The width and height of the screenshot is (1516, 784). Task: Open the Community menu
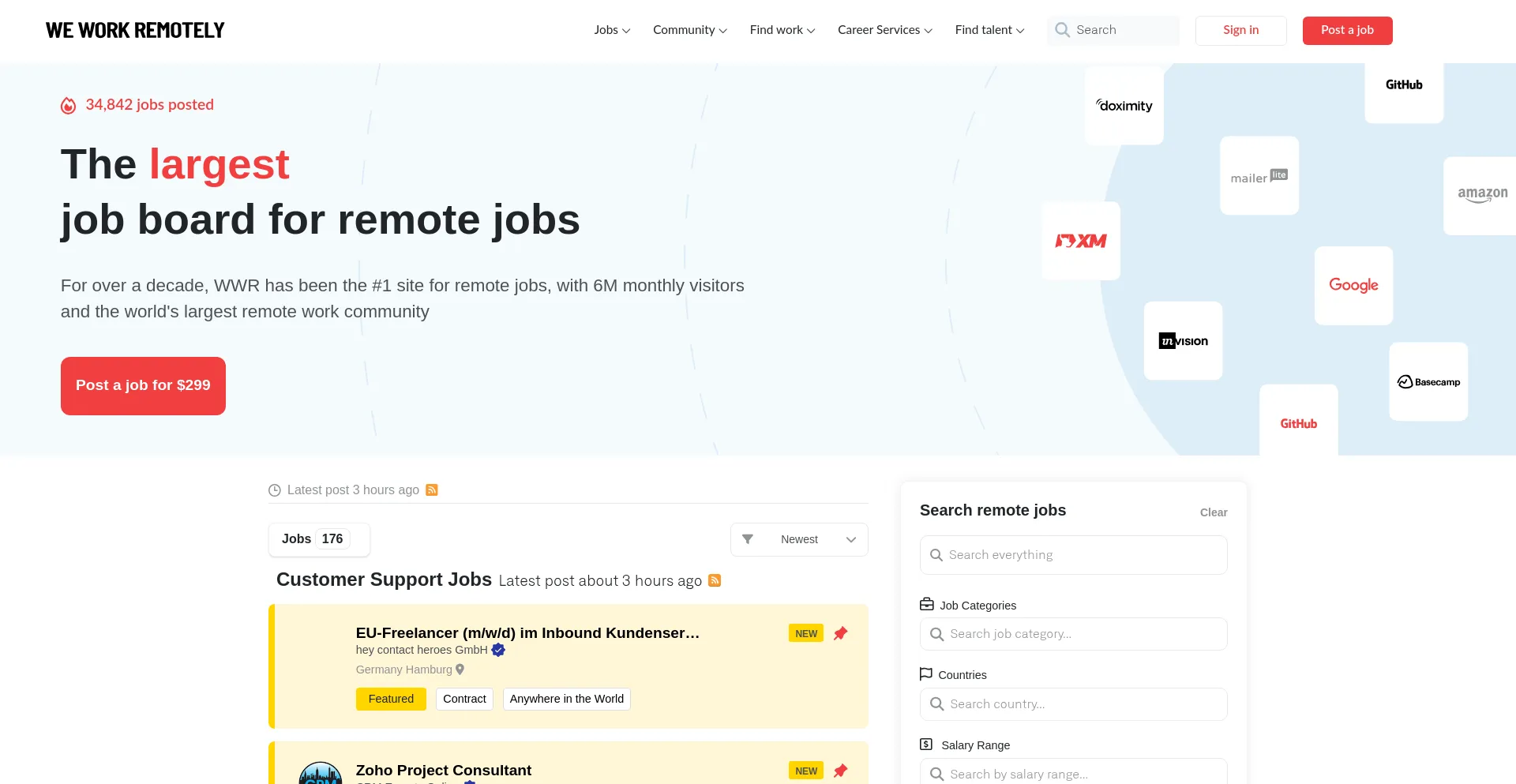click(689, 30)
